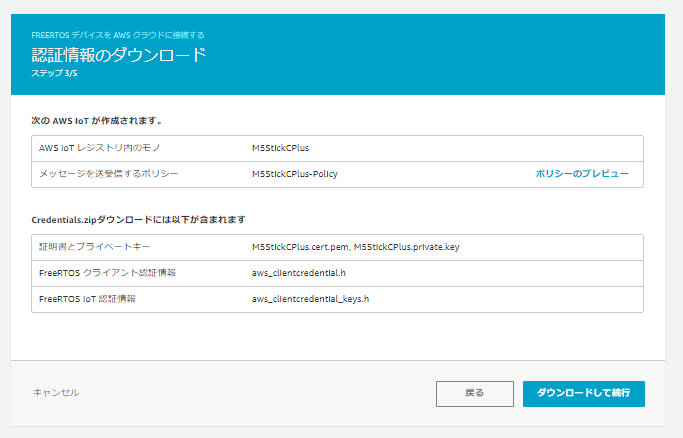683x438 pixels.
Task: Click the FREERTOS デバイスを AWS クラウドに接続する breadcrumb
Action: pyautogui.click(x=118, y=35)
